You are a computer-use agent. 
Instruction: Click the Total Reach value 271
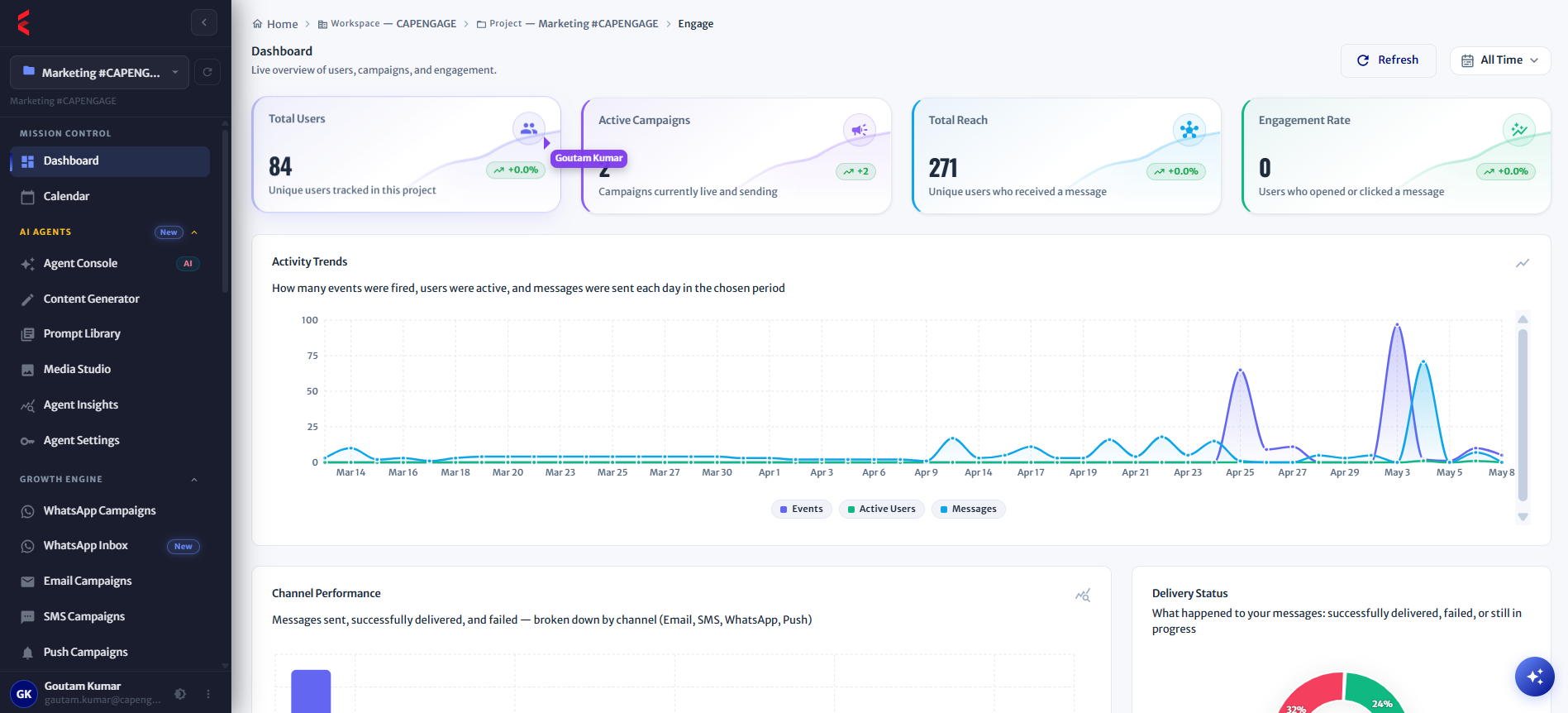point(943,169)
